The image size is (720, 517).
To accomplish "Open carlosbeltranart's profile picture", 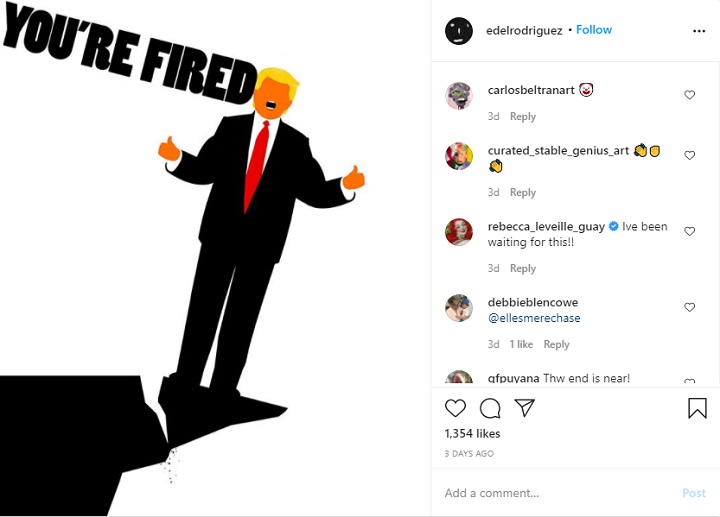I will click(459, 96).
